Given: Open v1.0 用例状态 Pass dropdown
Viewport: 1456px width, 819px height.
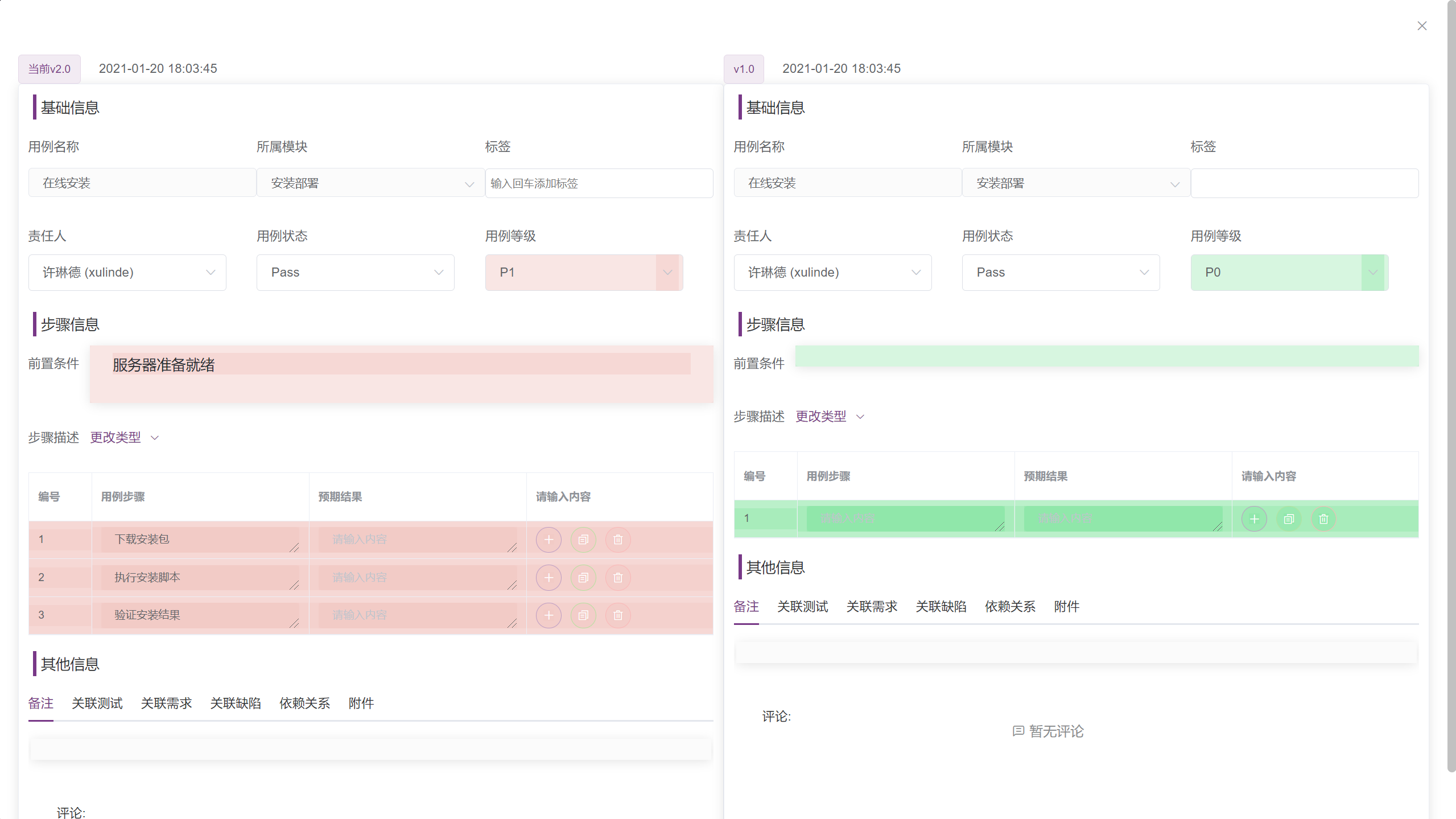Looking at the screenshot, I should click(1060, 272).
